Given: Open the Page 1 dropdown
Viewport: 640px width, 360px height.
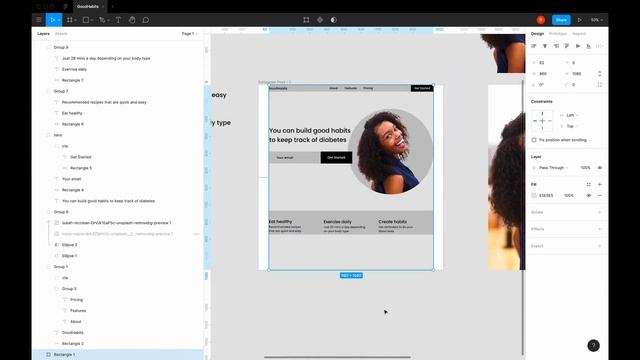Looking at the screenshot, I should point(189,33).
